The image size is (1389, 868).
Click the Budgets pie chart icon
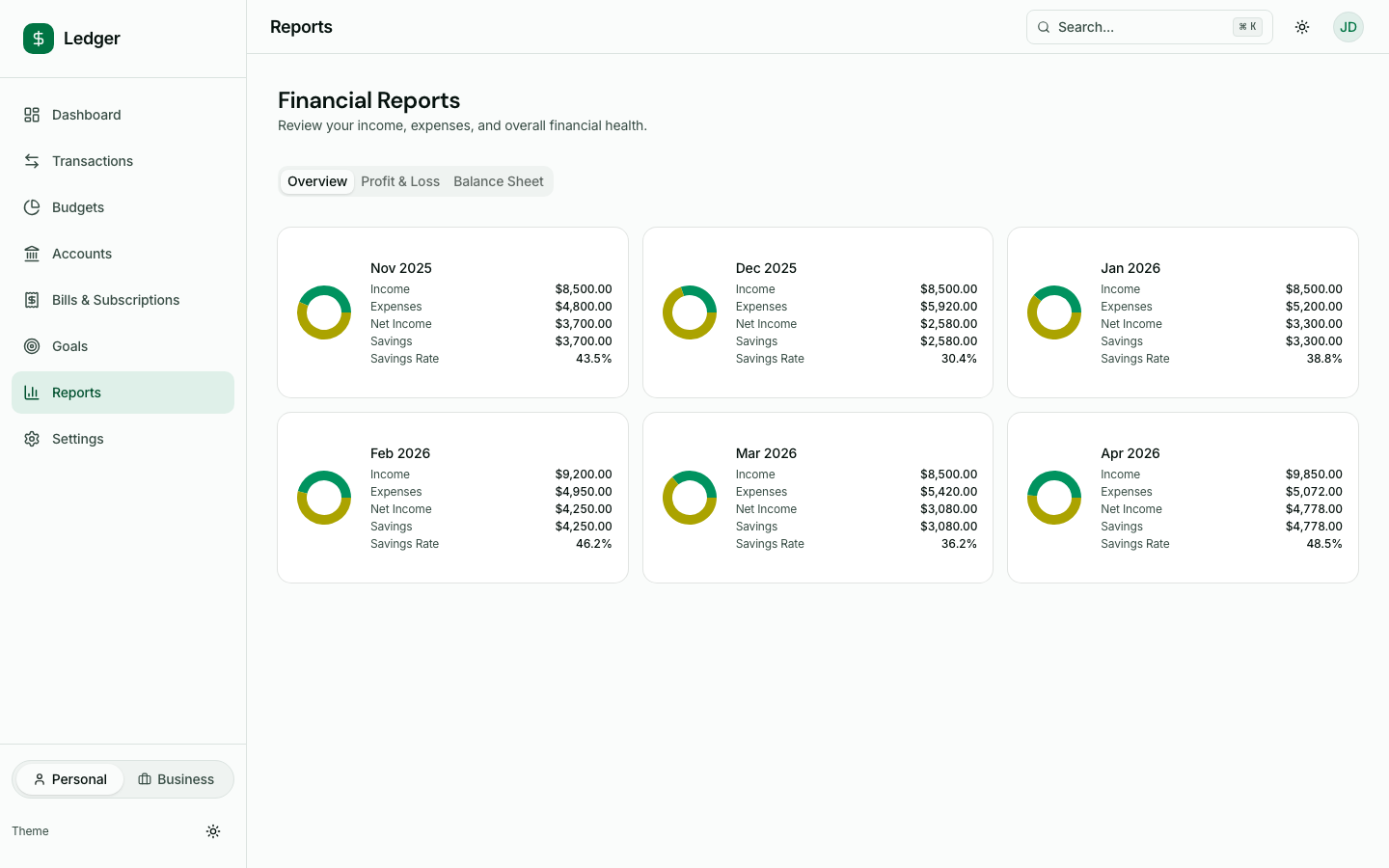(31, 206)
